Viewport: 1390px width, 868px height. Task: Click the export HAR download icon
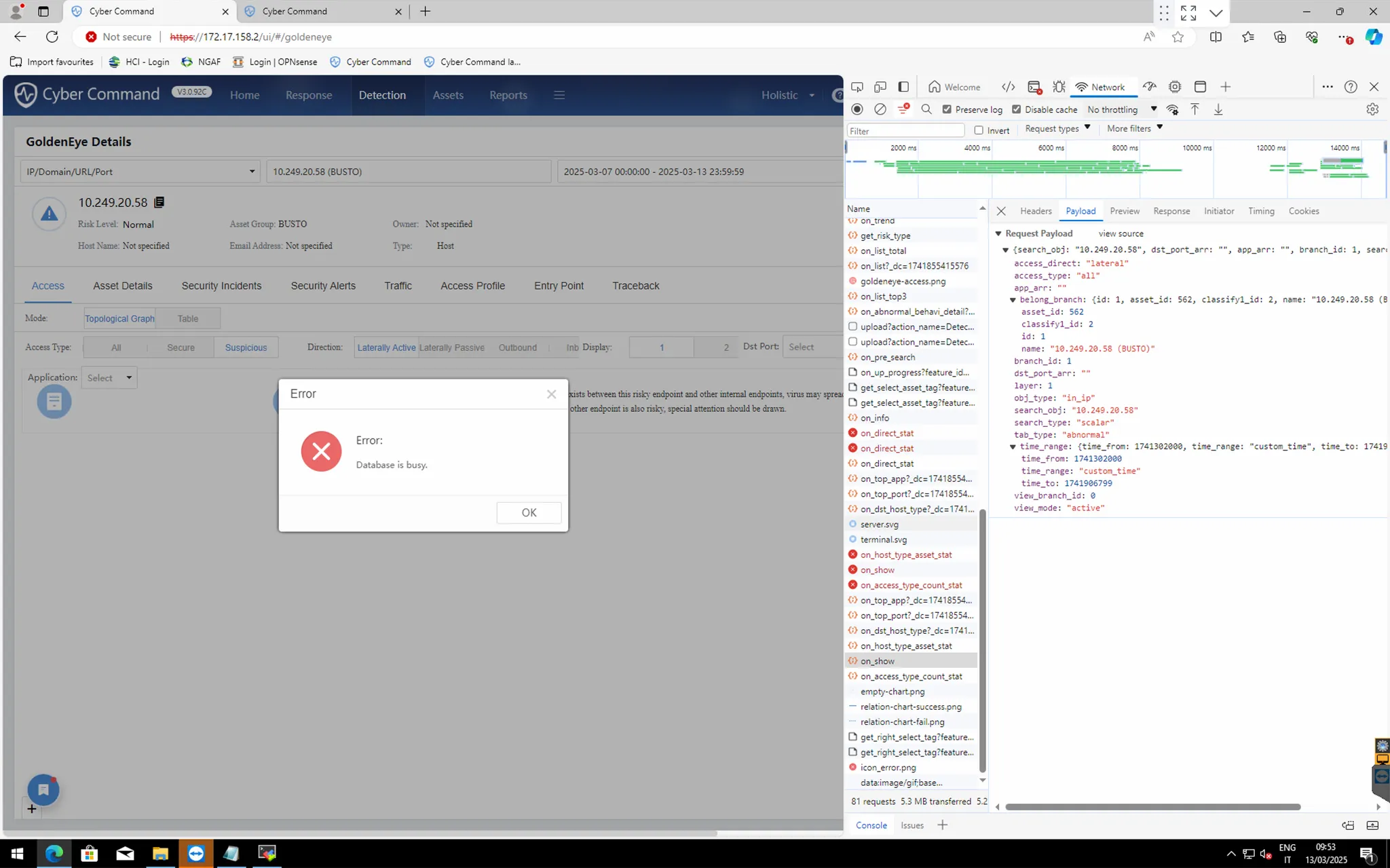pyautogui.click(x=1218, y=109)
